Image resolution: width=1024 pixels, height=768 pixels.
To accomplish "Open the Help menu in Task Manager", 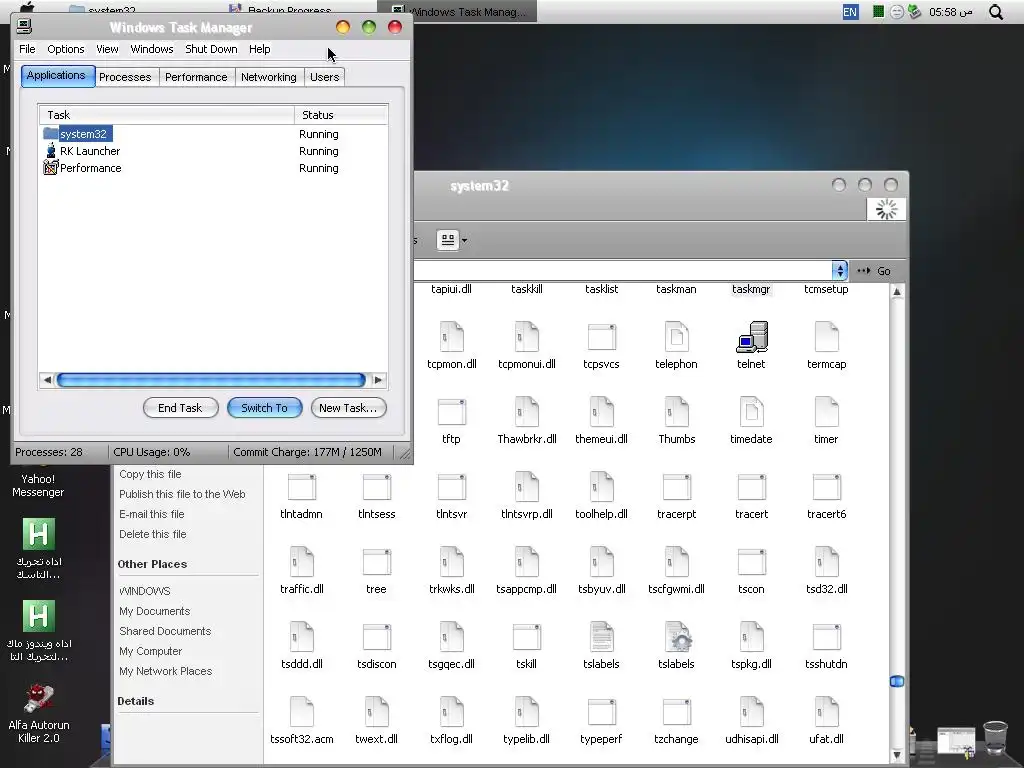I will point(259,49).
